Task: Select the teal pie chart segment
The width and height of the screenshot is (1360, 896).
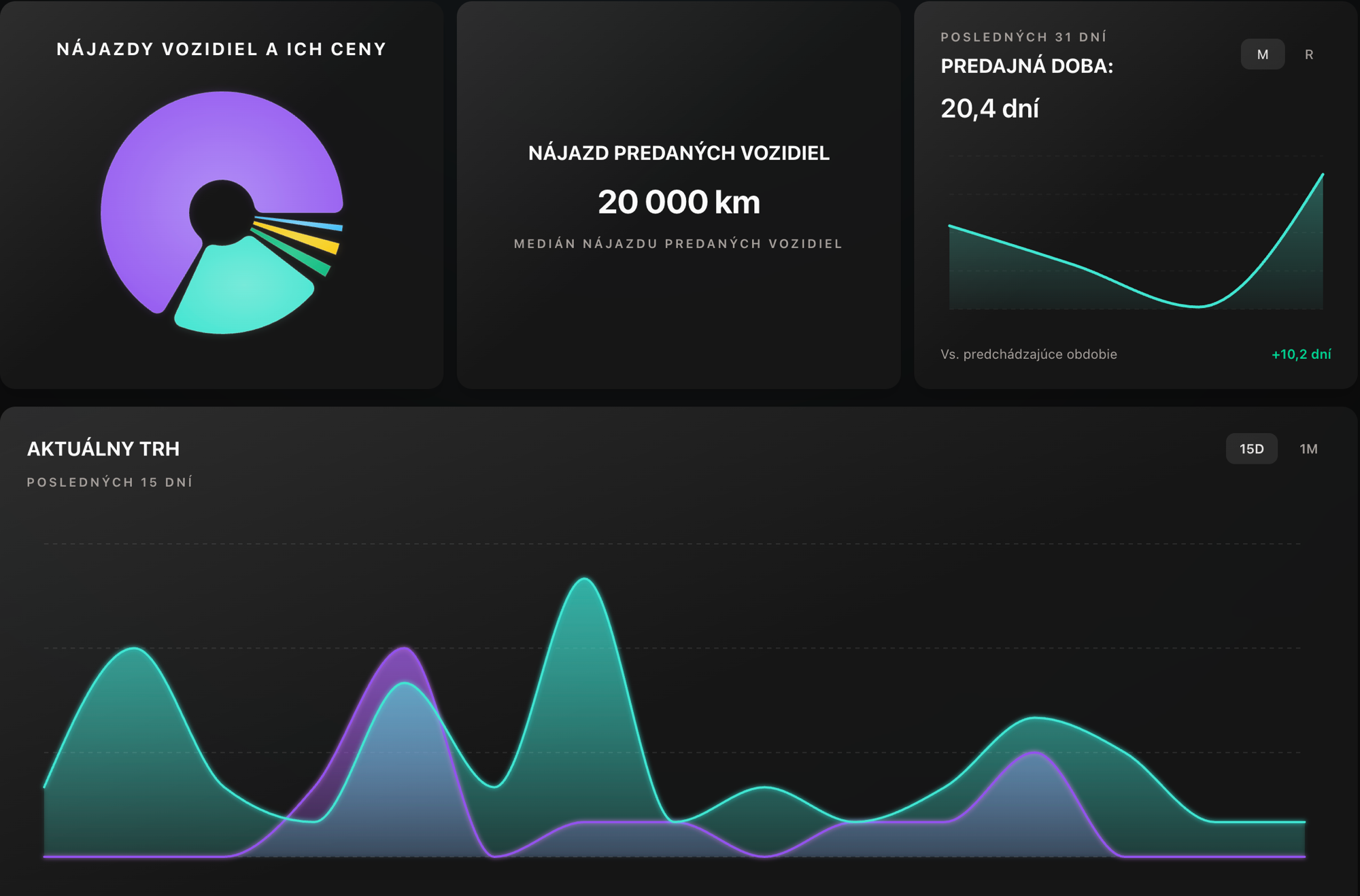Action: coord(245,289)
